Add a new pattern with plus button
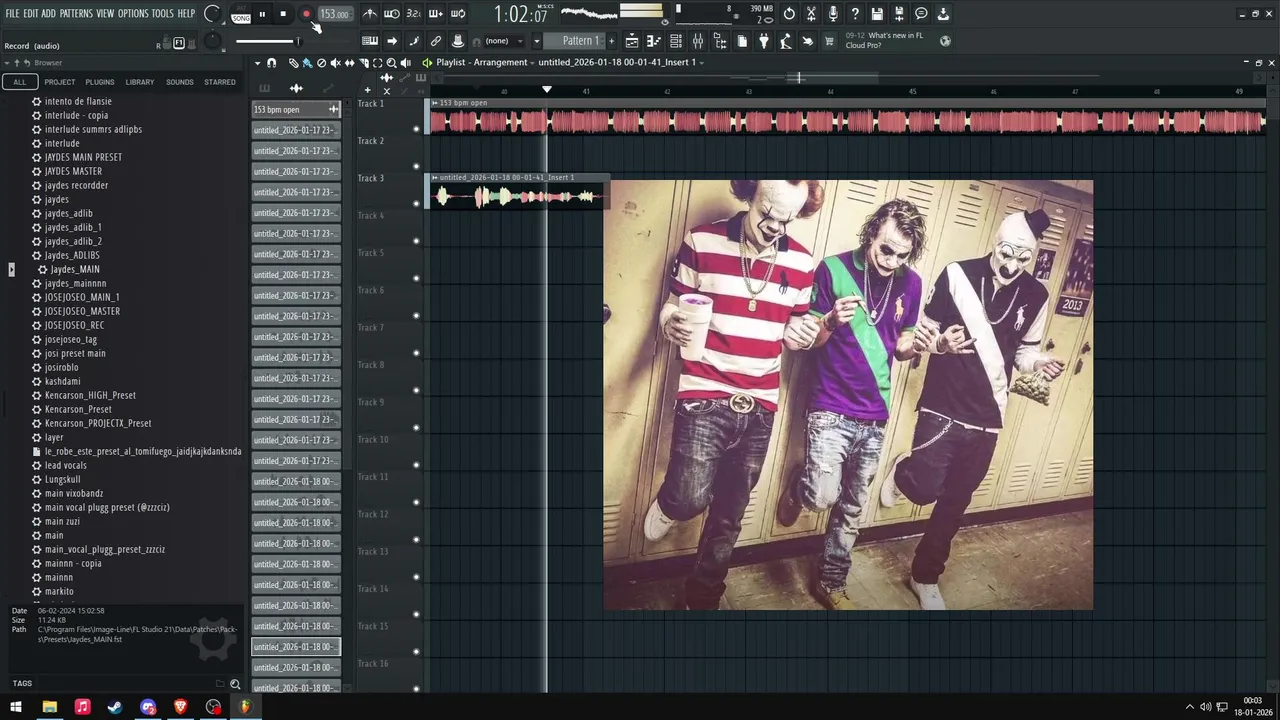1280x720 pixels. (612, 41)
